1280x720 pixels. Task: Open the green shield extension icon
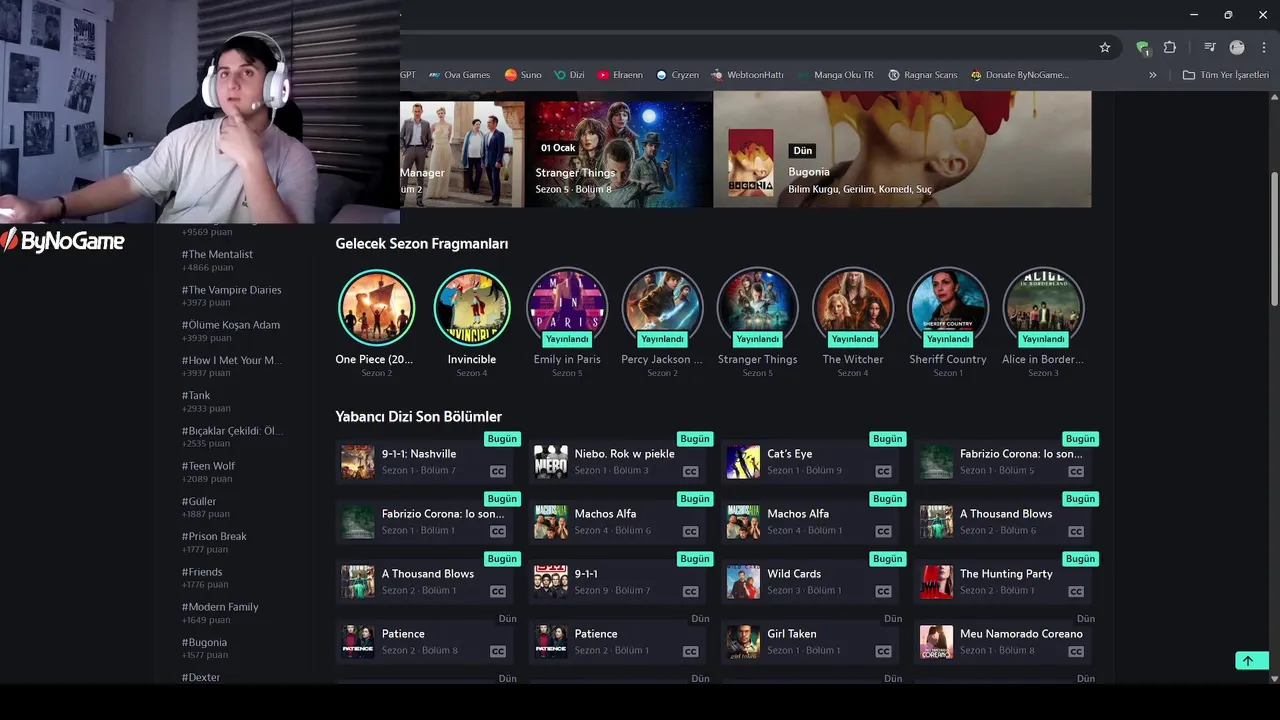pos(1143,47)
